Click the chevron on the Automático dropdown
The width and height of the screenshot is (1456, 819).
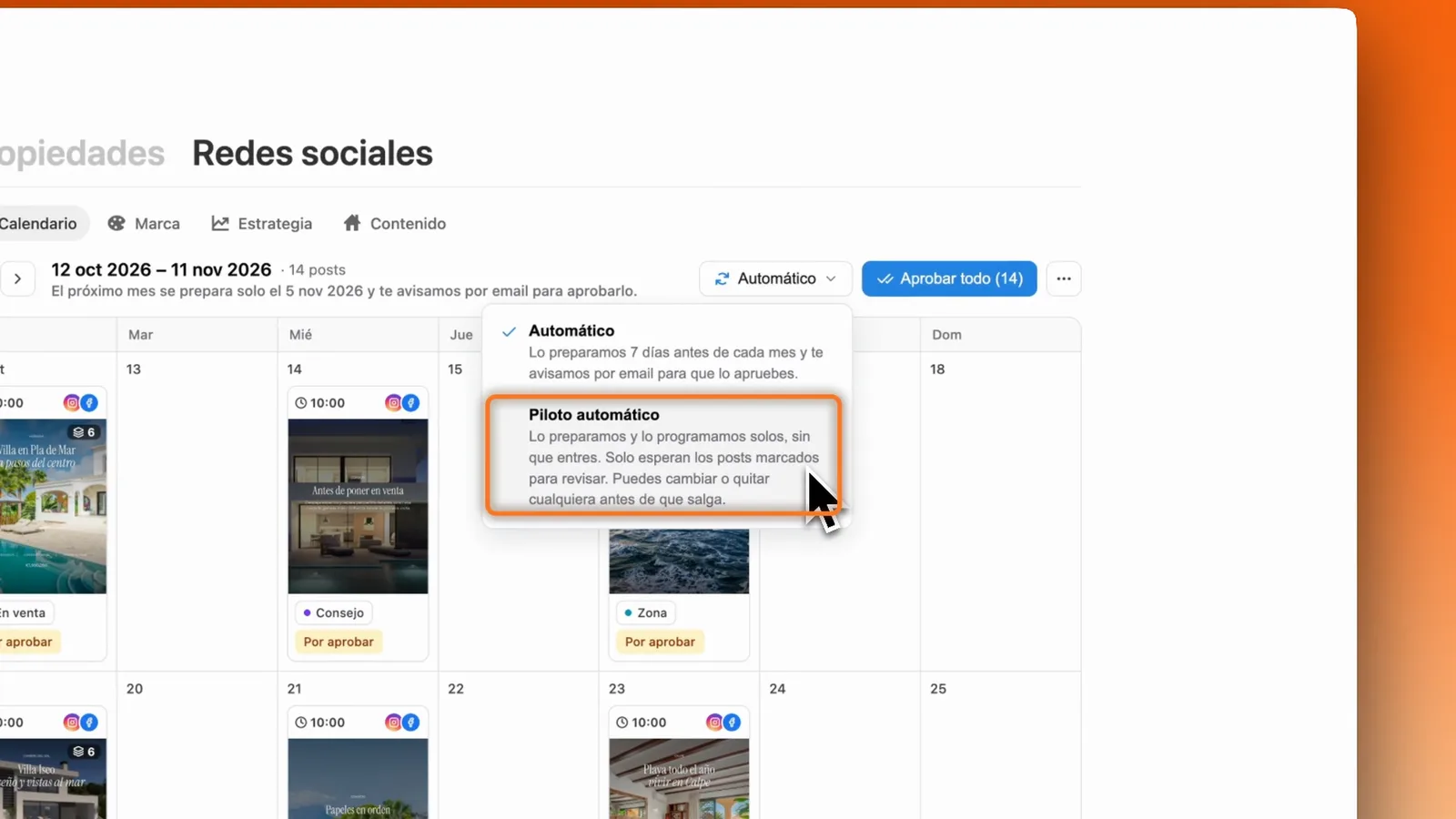pyautogui.click(x=831, y=278)
